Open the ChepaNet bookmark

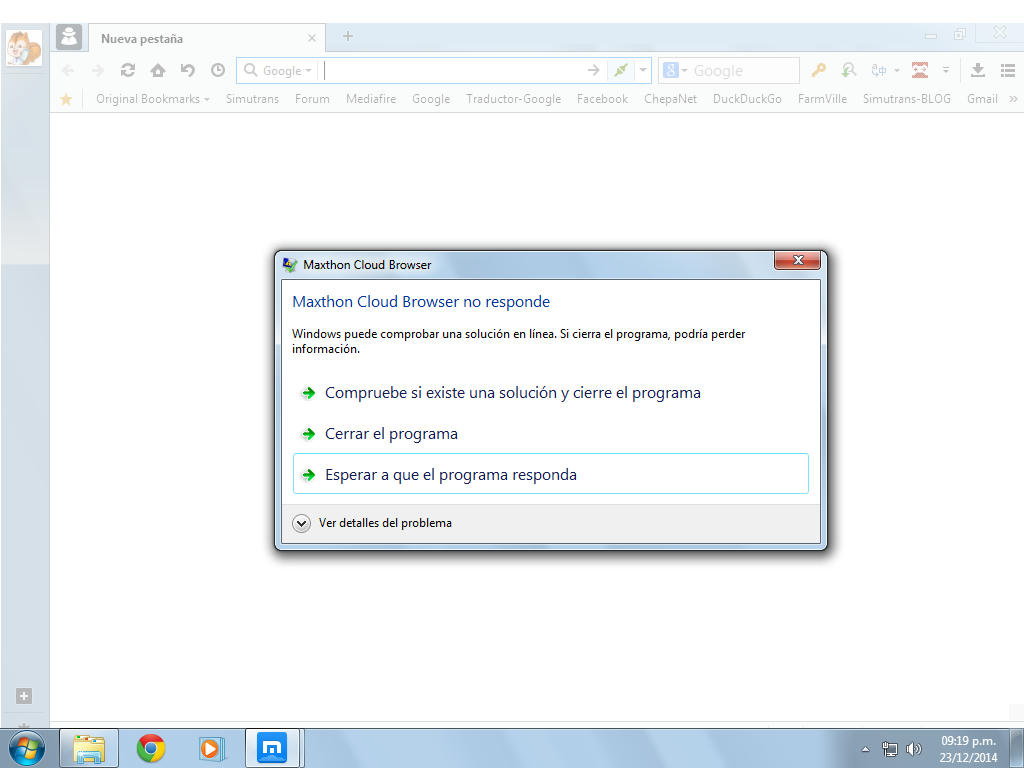(670, 99)
